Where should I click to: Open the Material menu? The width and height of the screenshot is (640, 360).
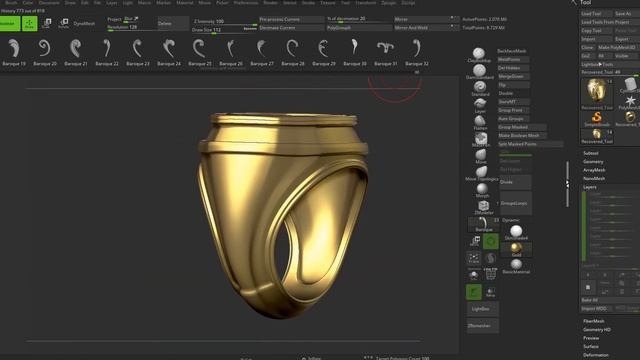(184, 3)
